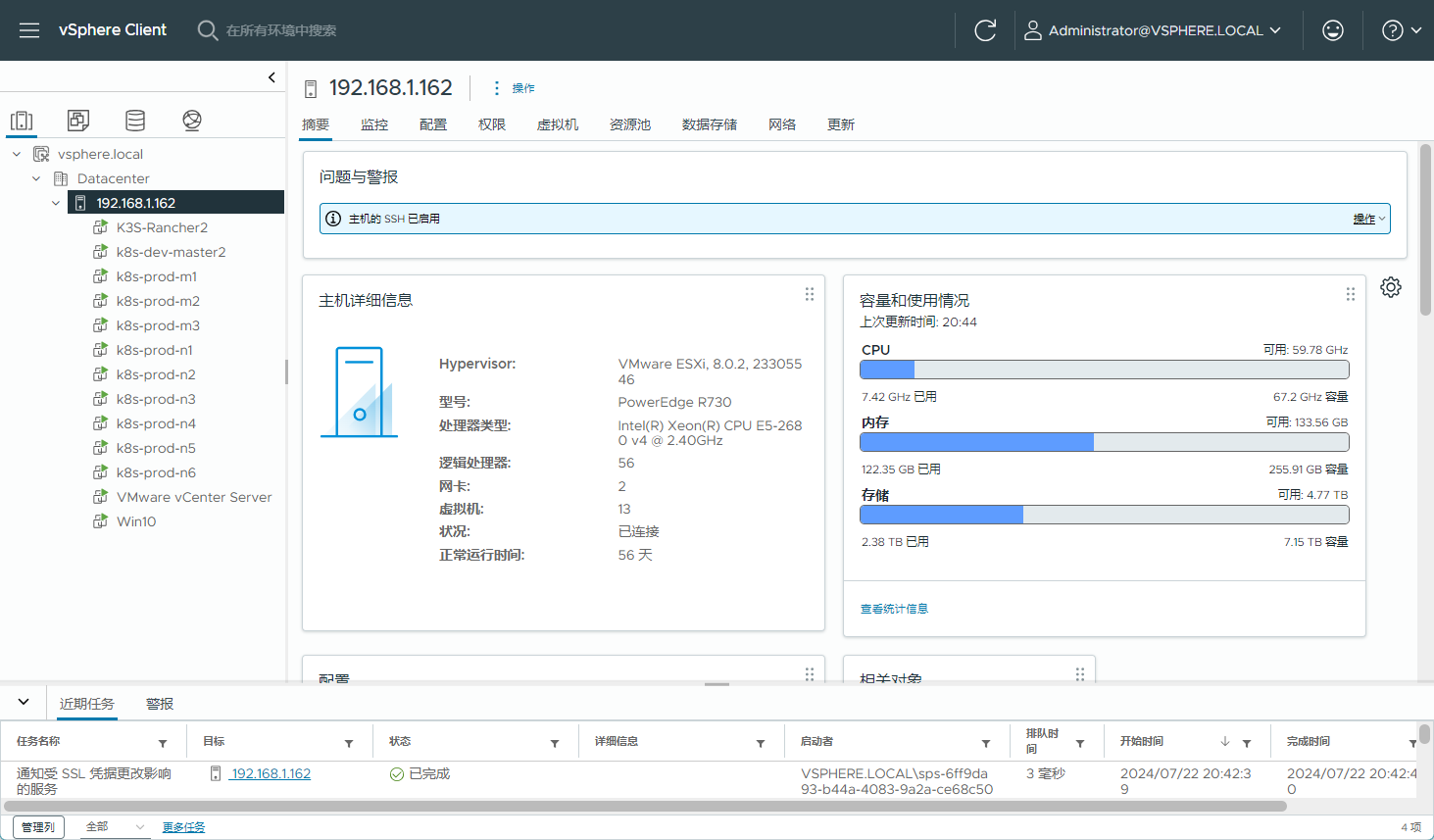The width and height of the screenshot is (1434, 840).
Task: Switch to the 资源池 tab
Action: 630,124
